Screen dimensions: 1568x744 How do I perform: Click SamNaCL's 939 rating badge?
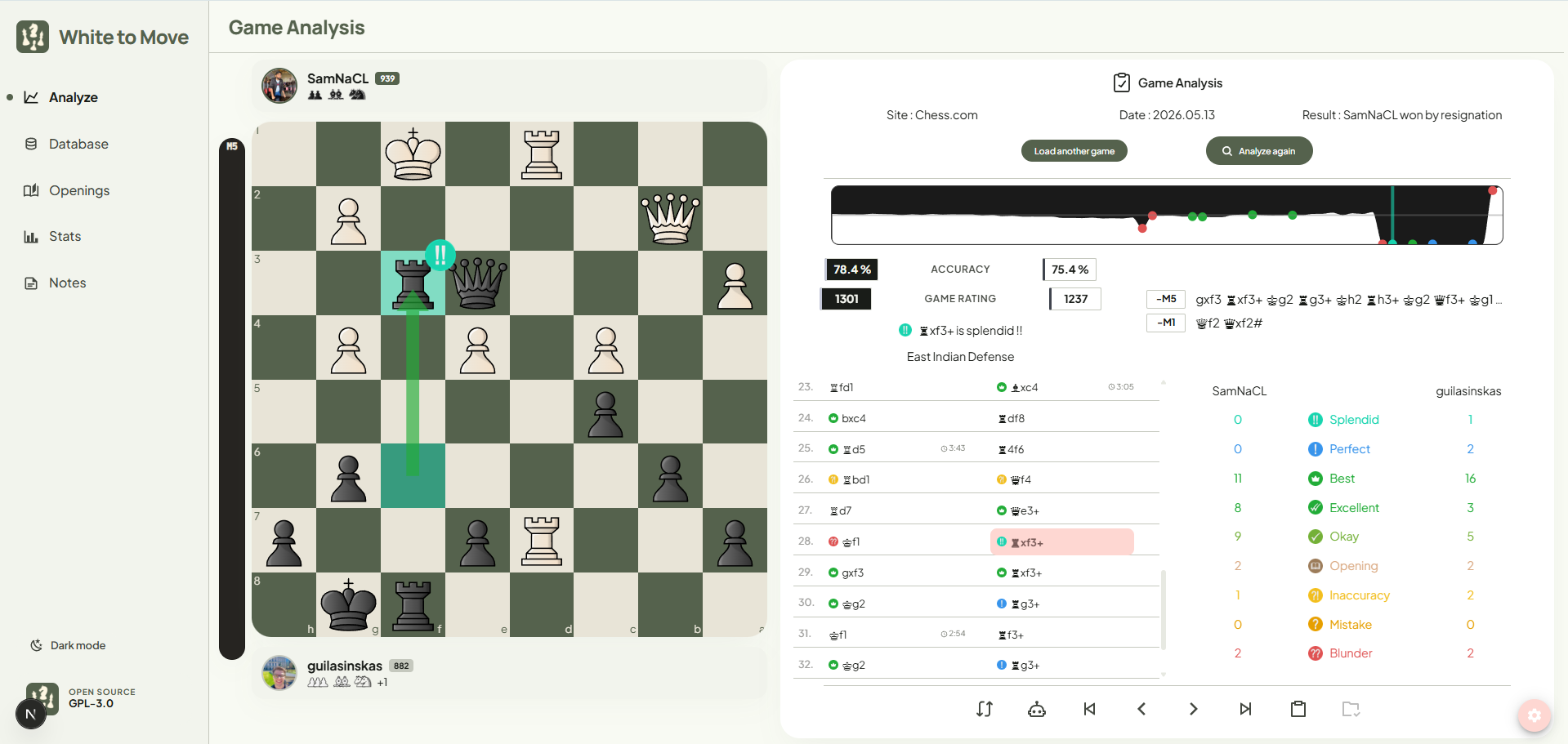pos(387,78)
